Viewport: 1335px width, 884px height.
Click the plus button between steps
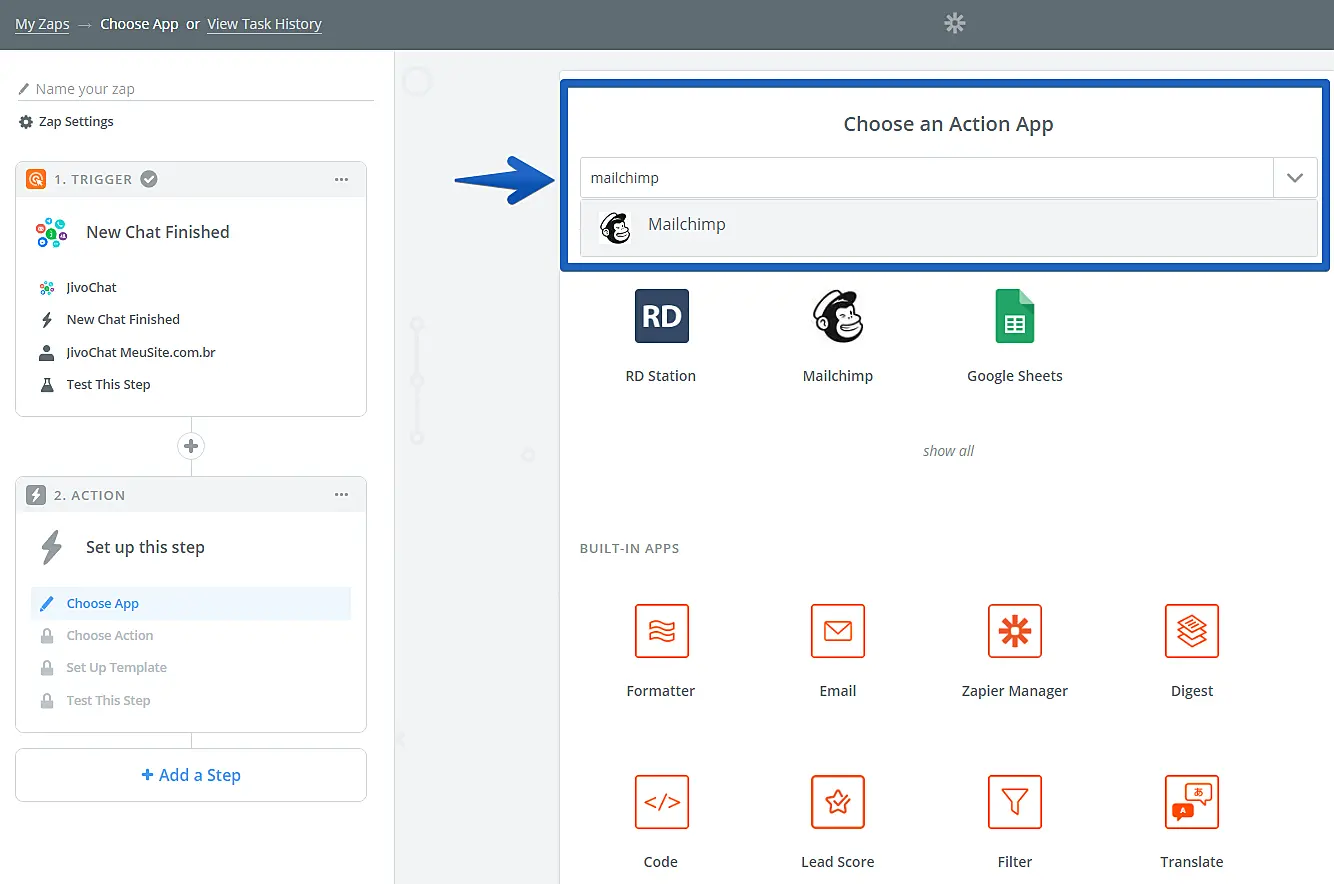tap(191, 446)
